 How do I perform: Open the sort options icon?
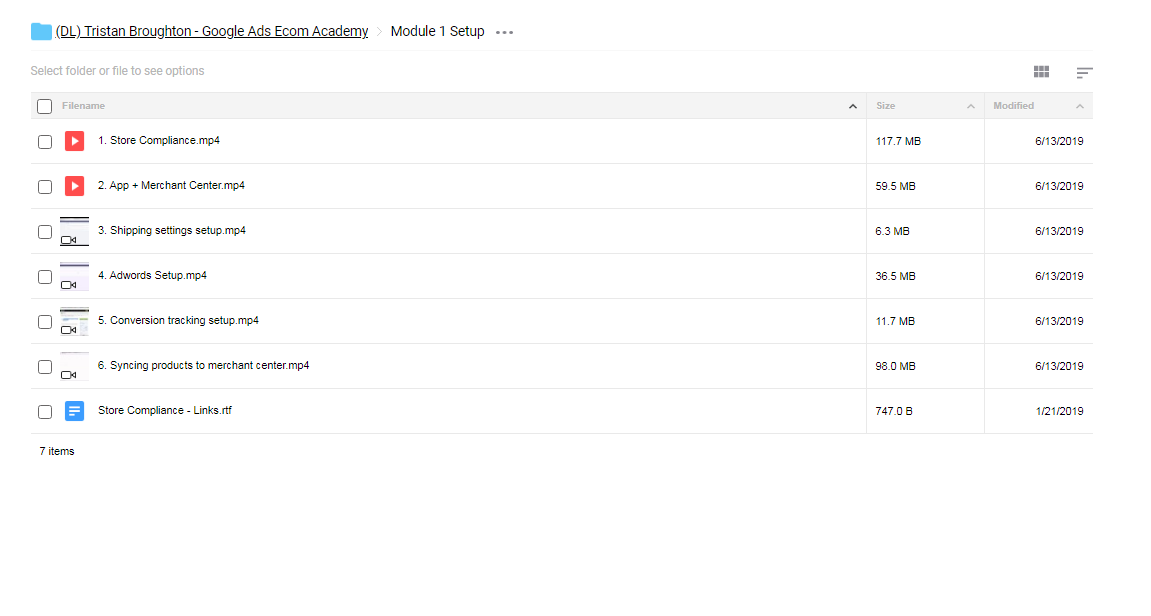(1084, 72)
